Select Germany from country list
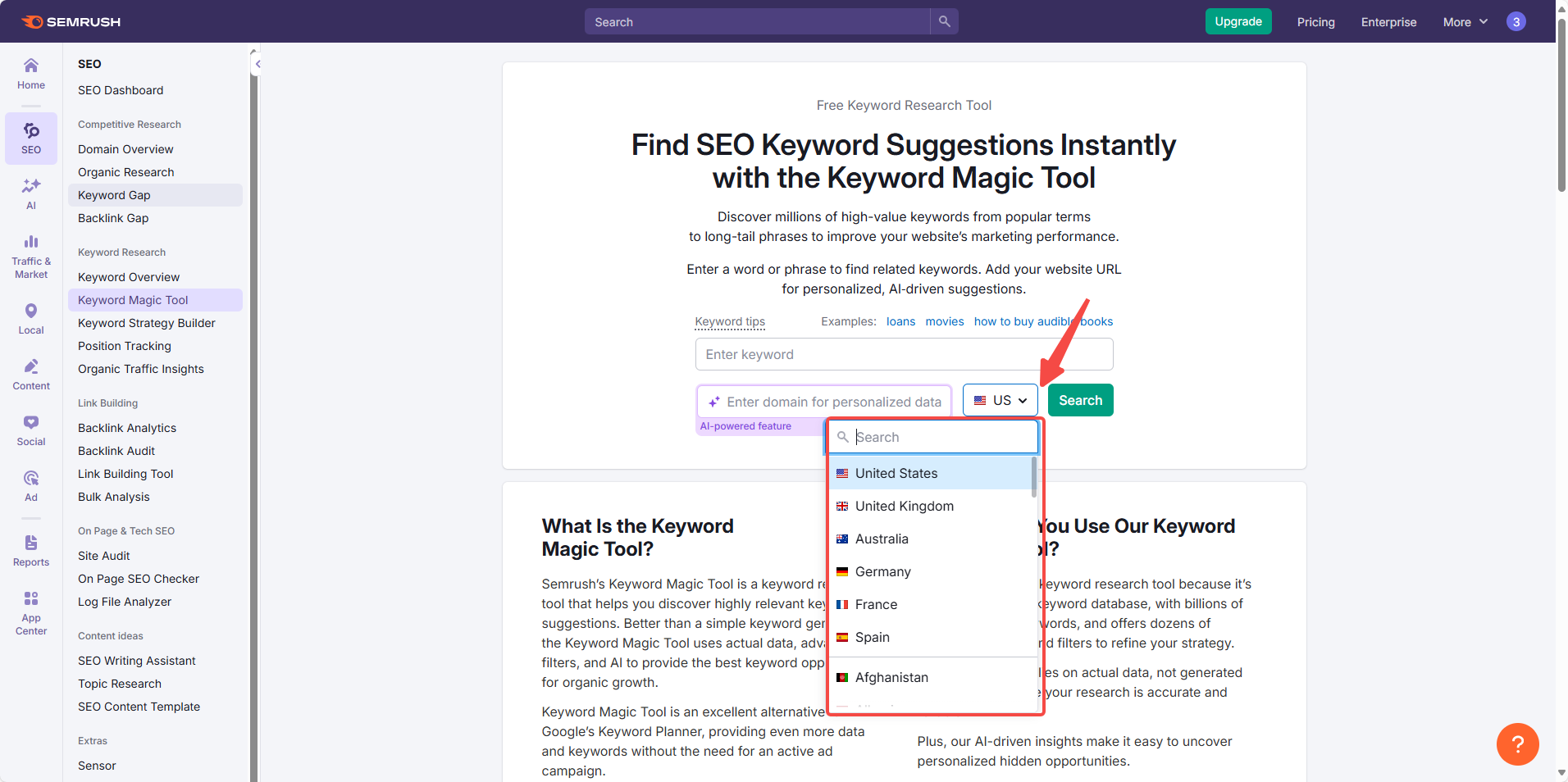The height and width of the screenshot is (782, 1568). coord(882,571)
